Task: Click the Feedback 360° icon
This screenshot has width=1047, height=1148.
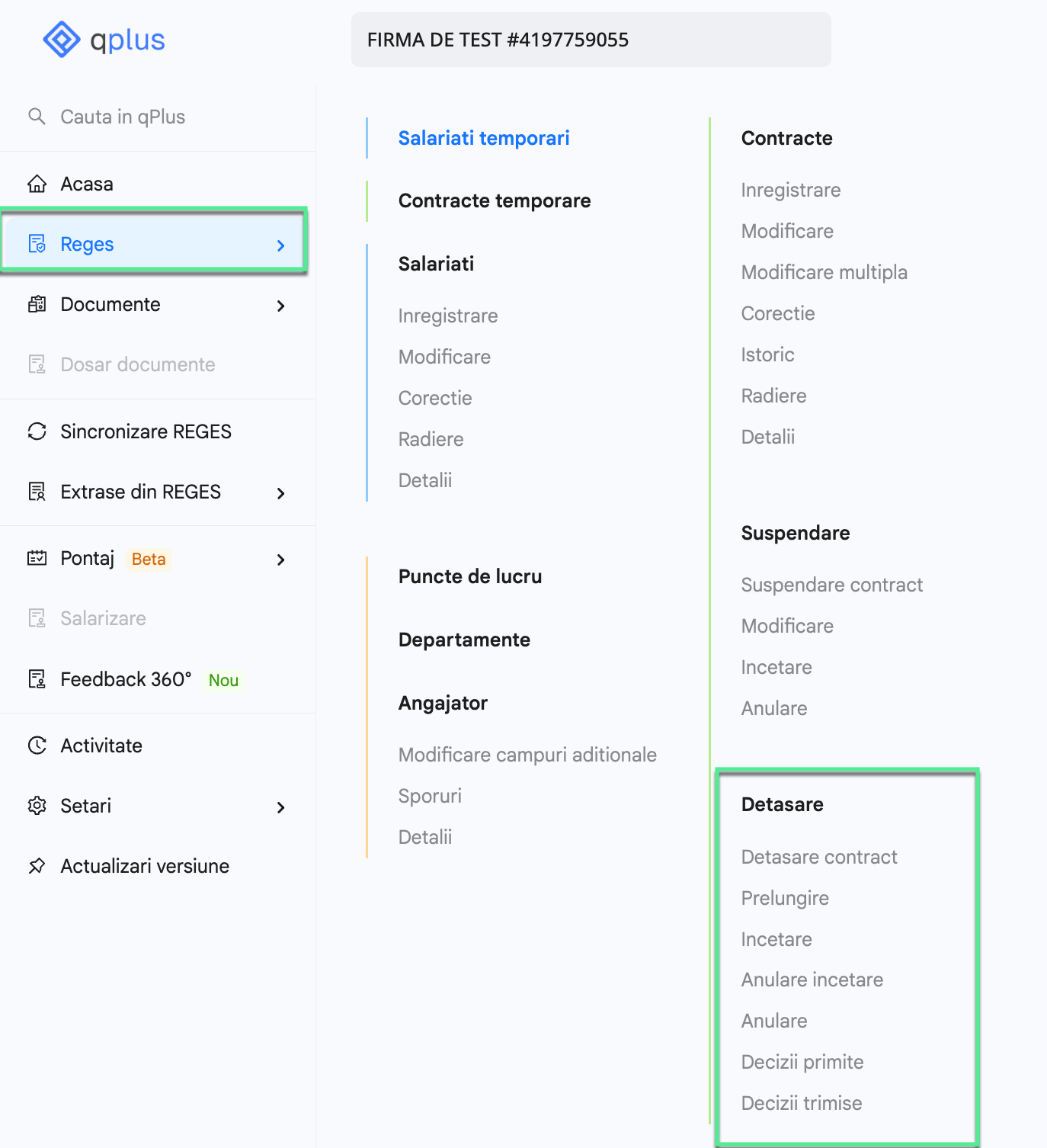Action: (x=37, y=679)
